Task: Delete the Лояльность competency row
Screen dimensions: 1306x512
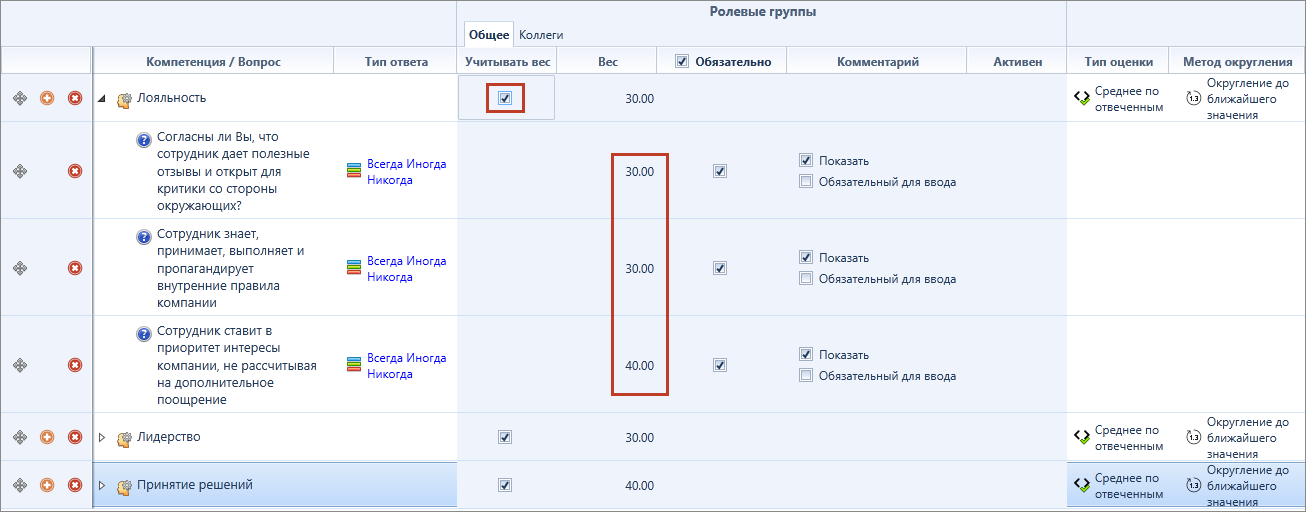Action: click(75, 98)
